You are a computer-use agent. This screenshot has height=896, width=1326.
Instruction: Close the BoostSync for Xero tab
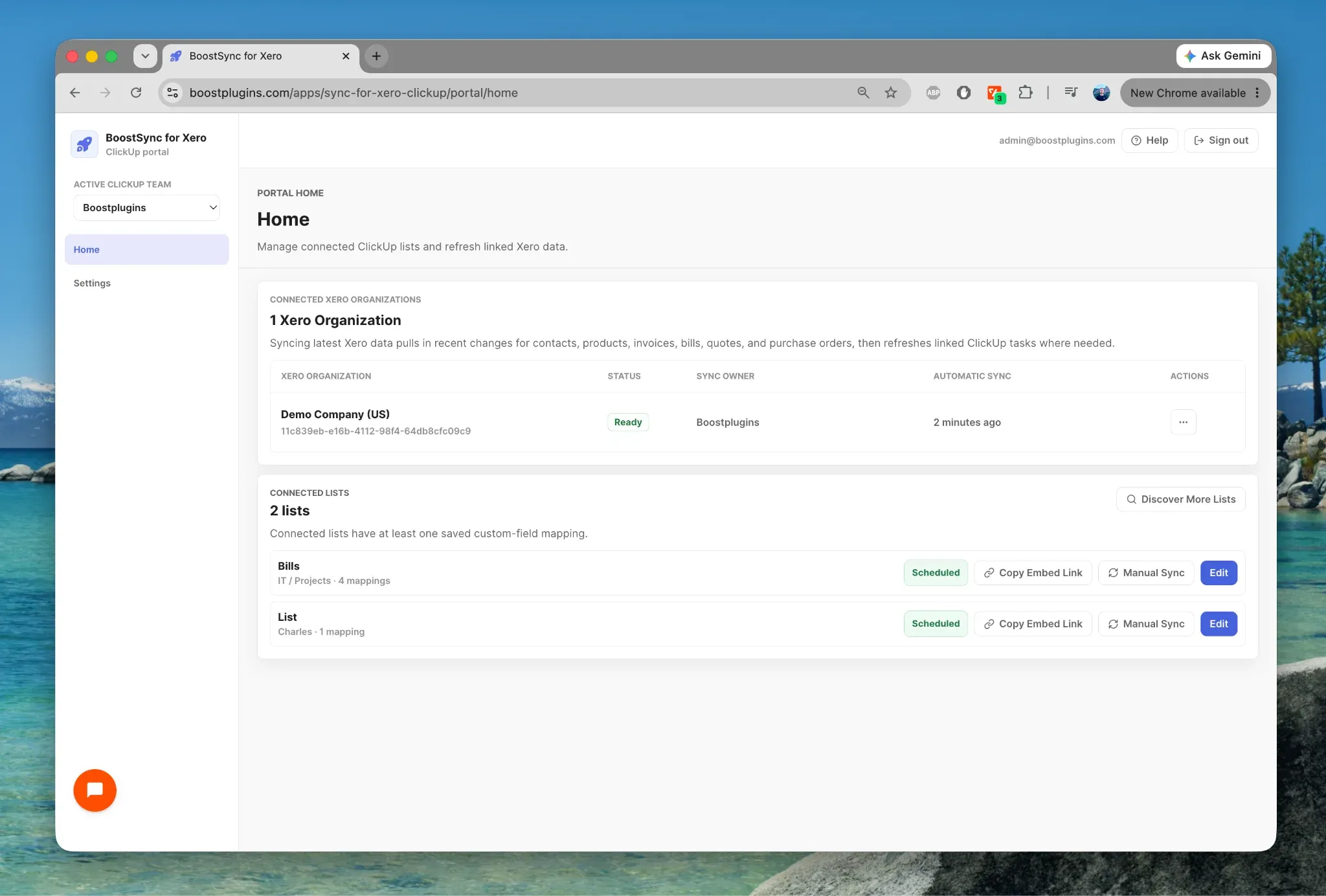click(x=346, y=56)
